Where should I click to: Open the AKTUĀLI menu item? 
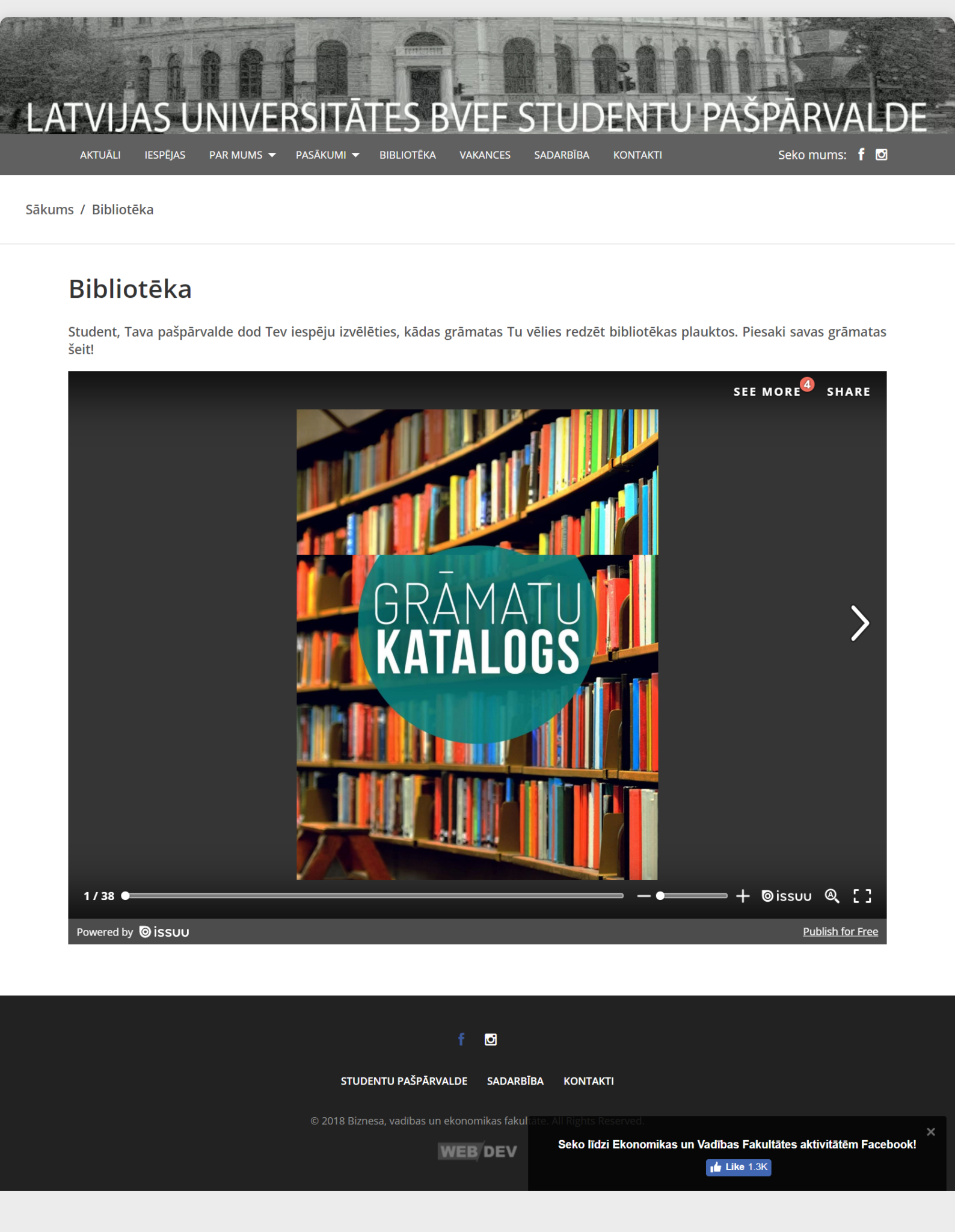(100, 155)
